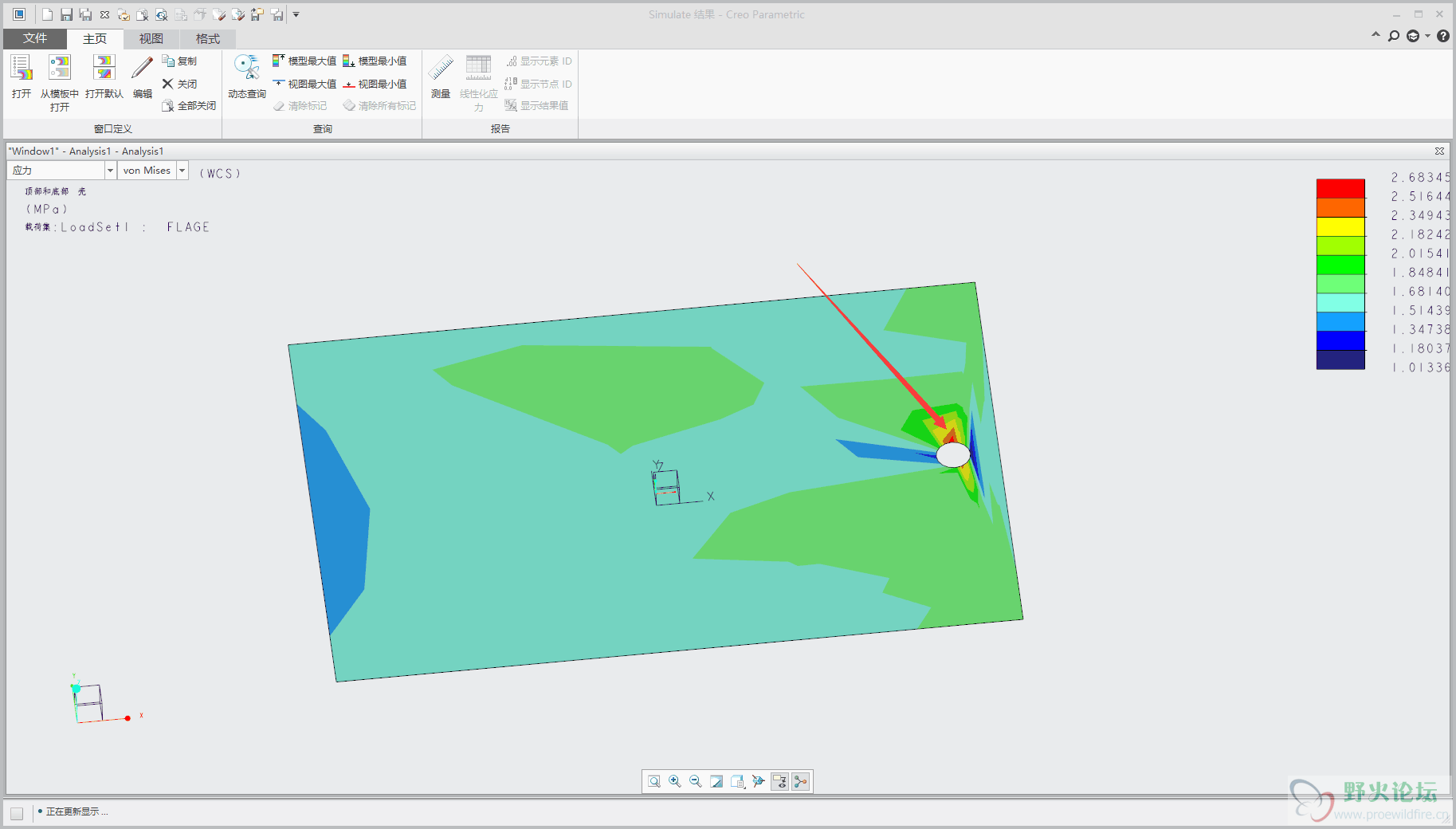Switch to the 格式 (Format) ribbon tab

click(x=207, y=38)
